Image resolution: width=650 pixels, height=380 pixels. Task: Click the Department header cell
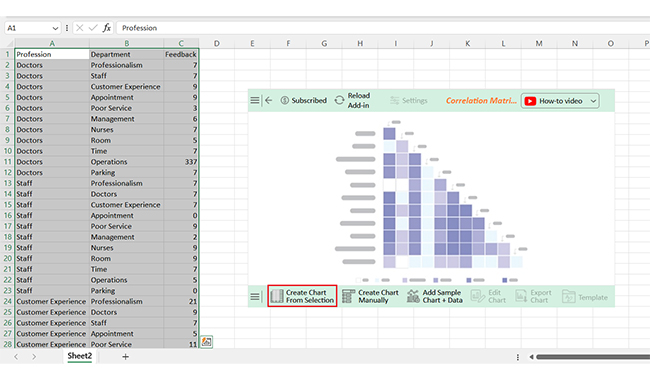pyautogui.click(x=126, y=54)
